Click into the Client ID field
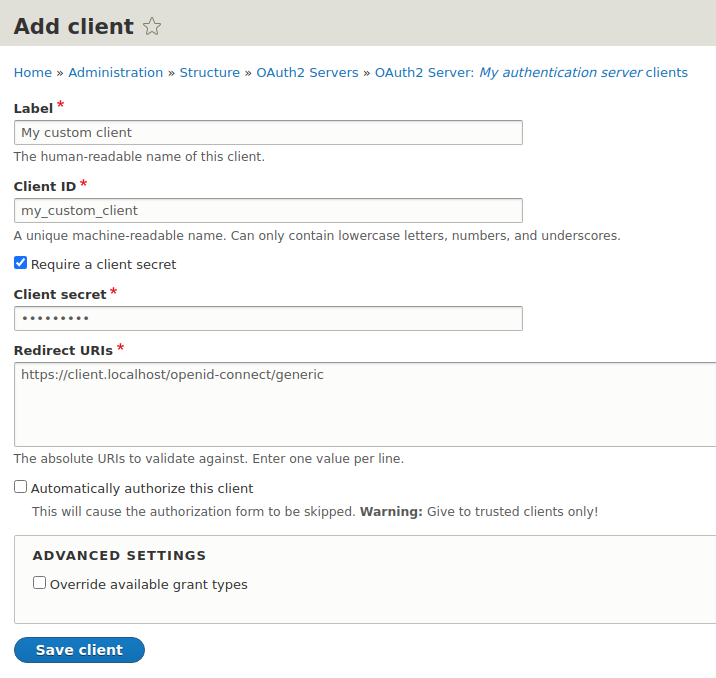Viewport: 716px width, 678px height. [268, 210]
